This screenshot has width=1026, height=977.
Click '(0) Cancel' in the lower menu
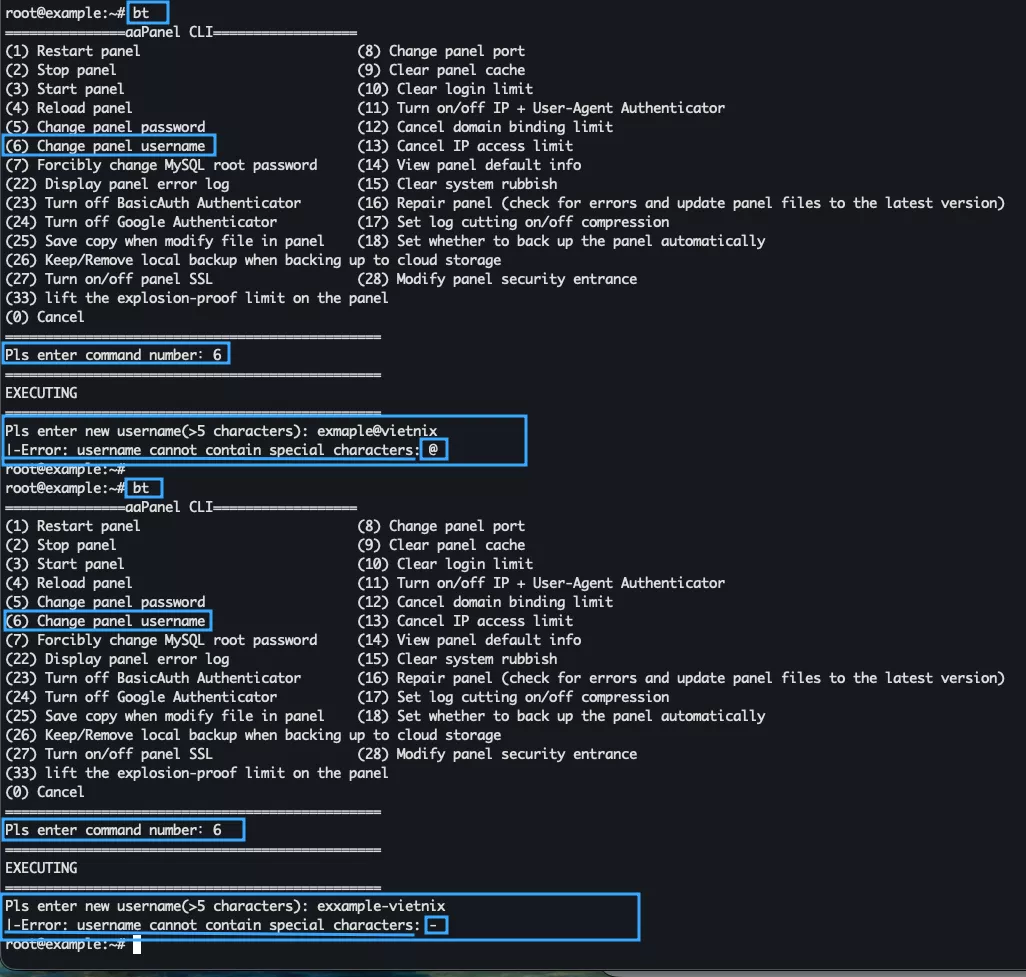[x=45, y=792]
